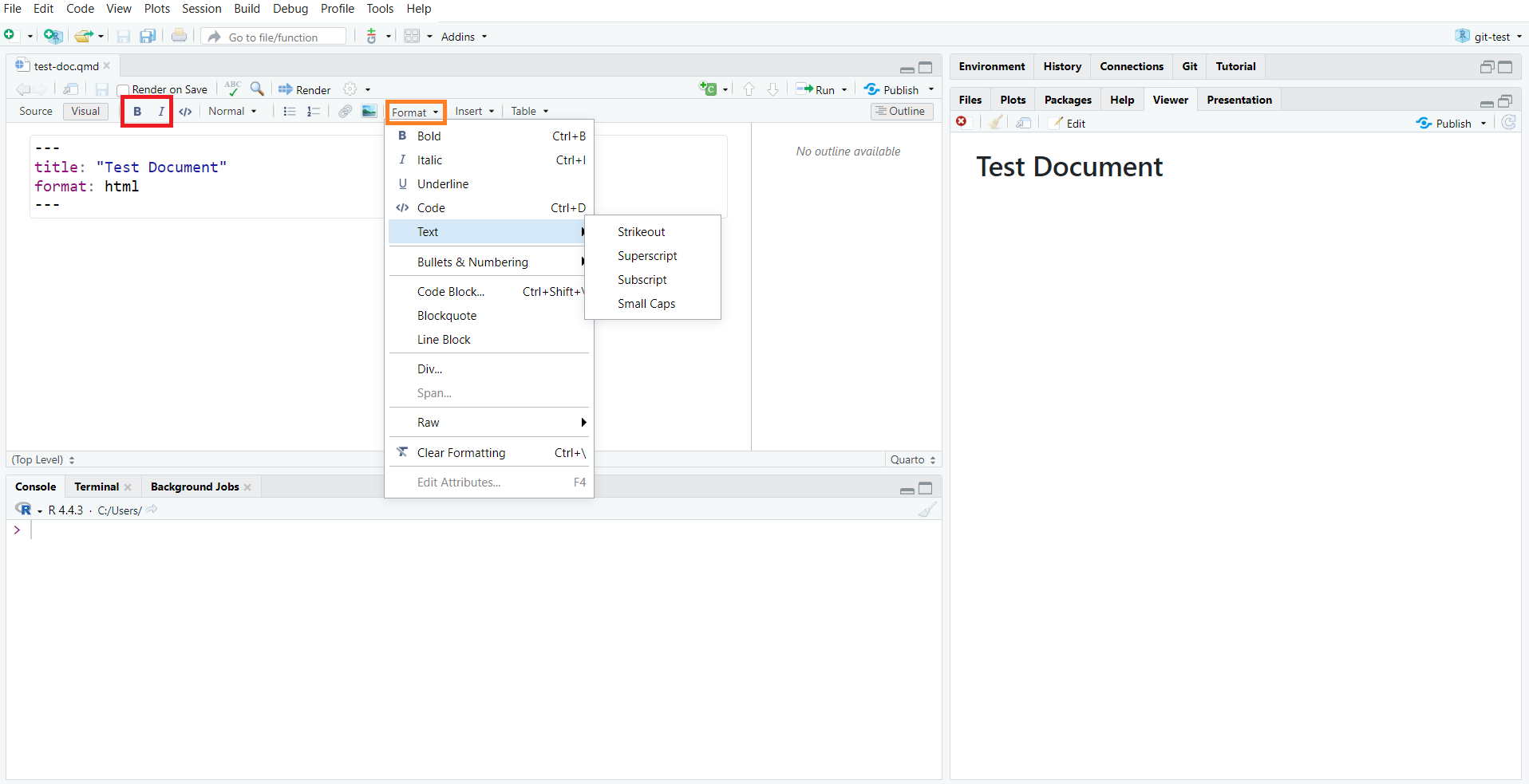Switch to the Packages tab
The width and height of the screenshot is (1529, 784).
point(1067,100)
